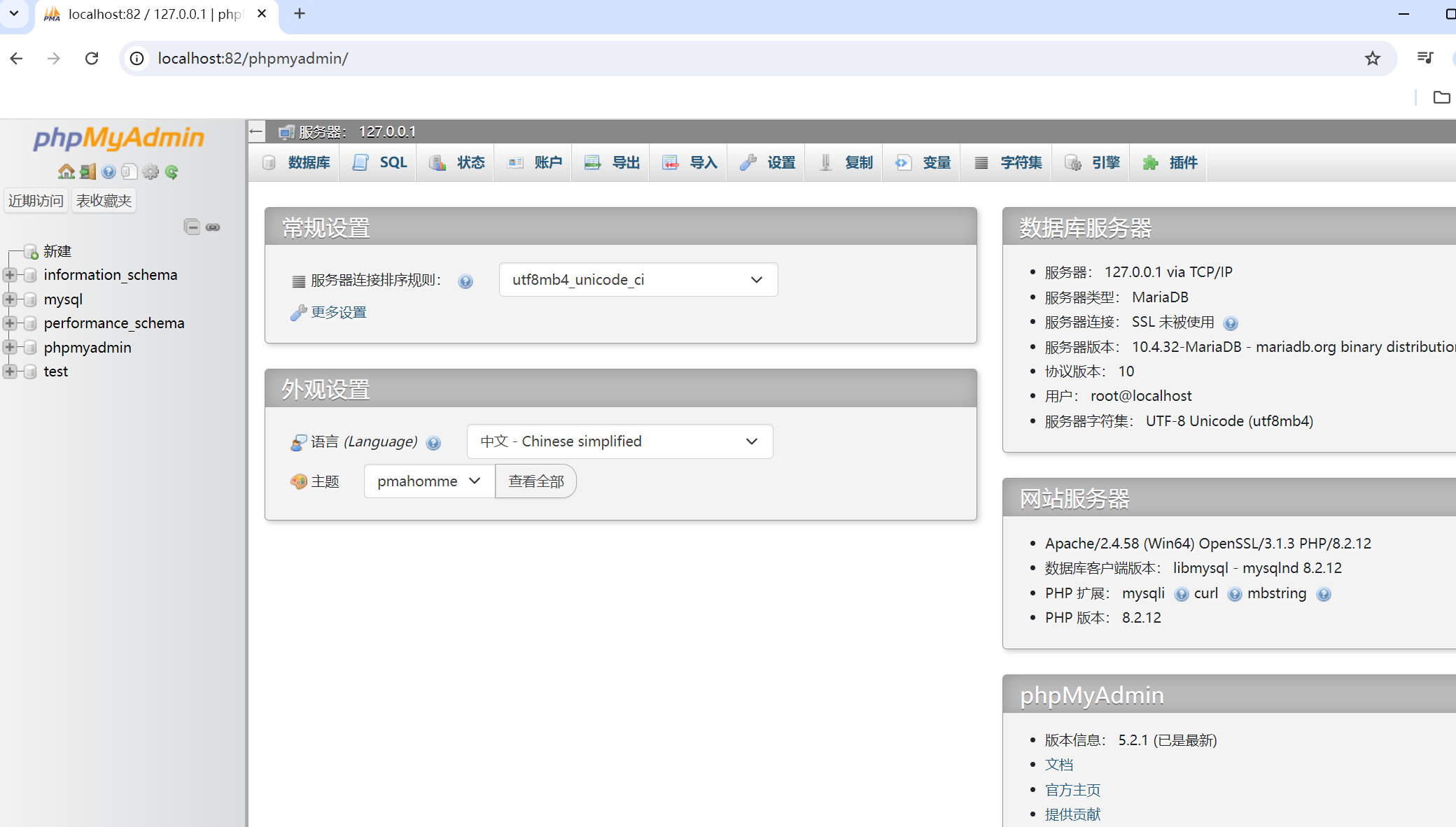
Task: View site information icon in address bar
Action: 137,58
